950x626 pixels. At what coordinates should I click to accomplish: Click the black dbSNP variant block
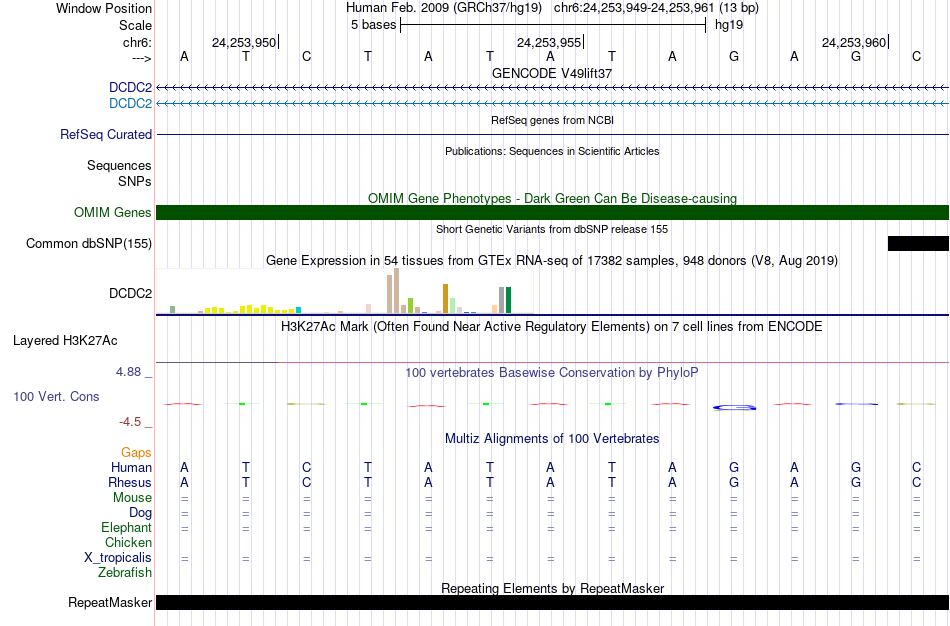tap(918, 244)
